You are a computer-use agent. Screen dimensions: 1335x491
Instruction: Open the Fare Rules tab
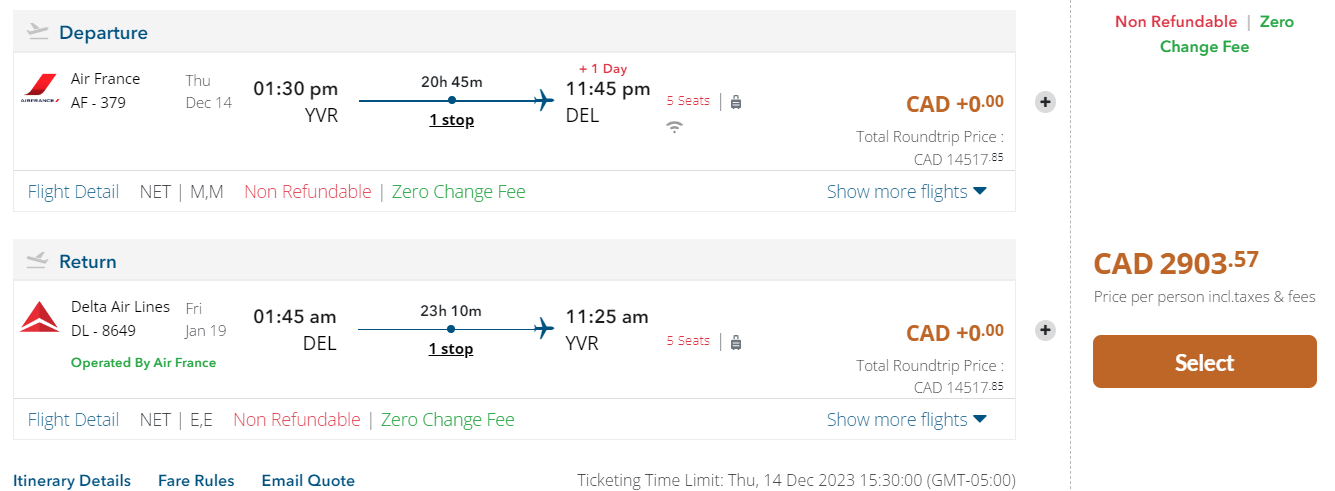click(196, 481)
